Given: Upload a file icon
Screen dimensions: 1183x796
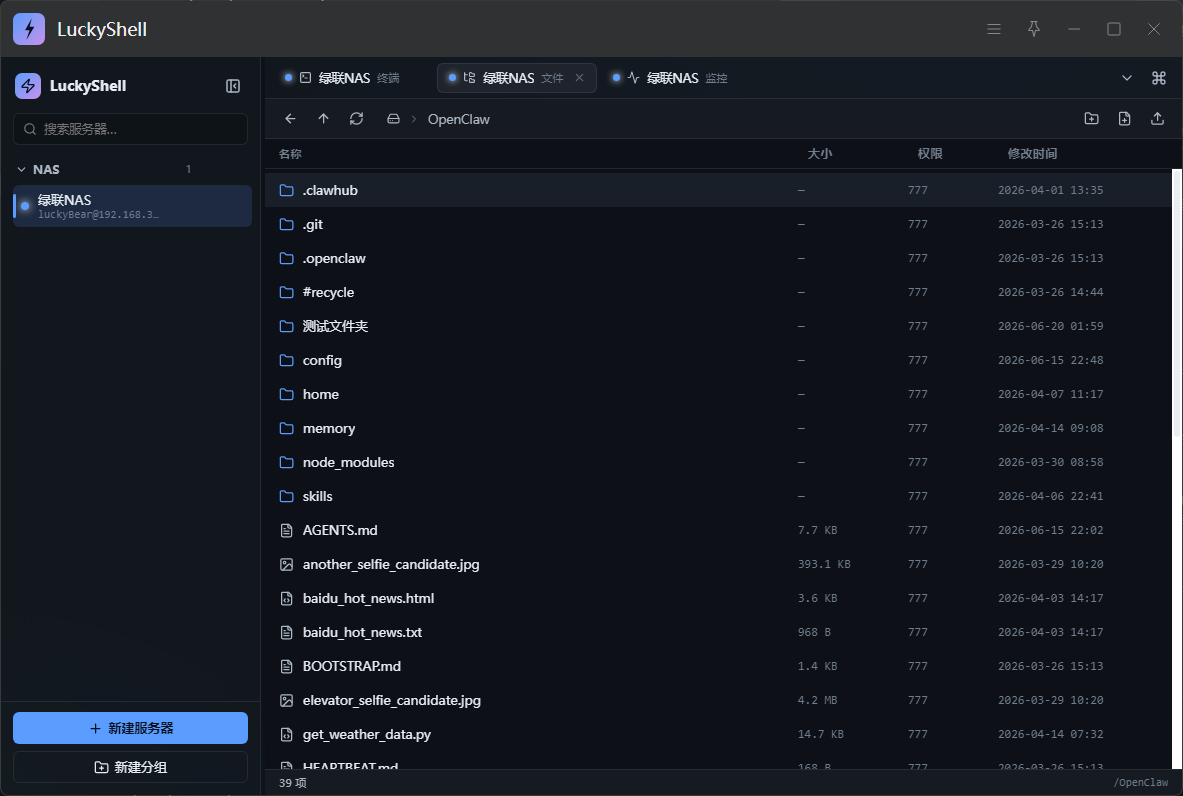Looking at the screenshot, I should 1157,118.
